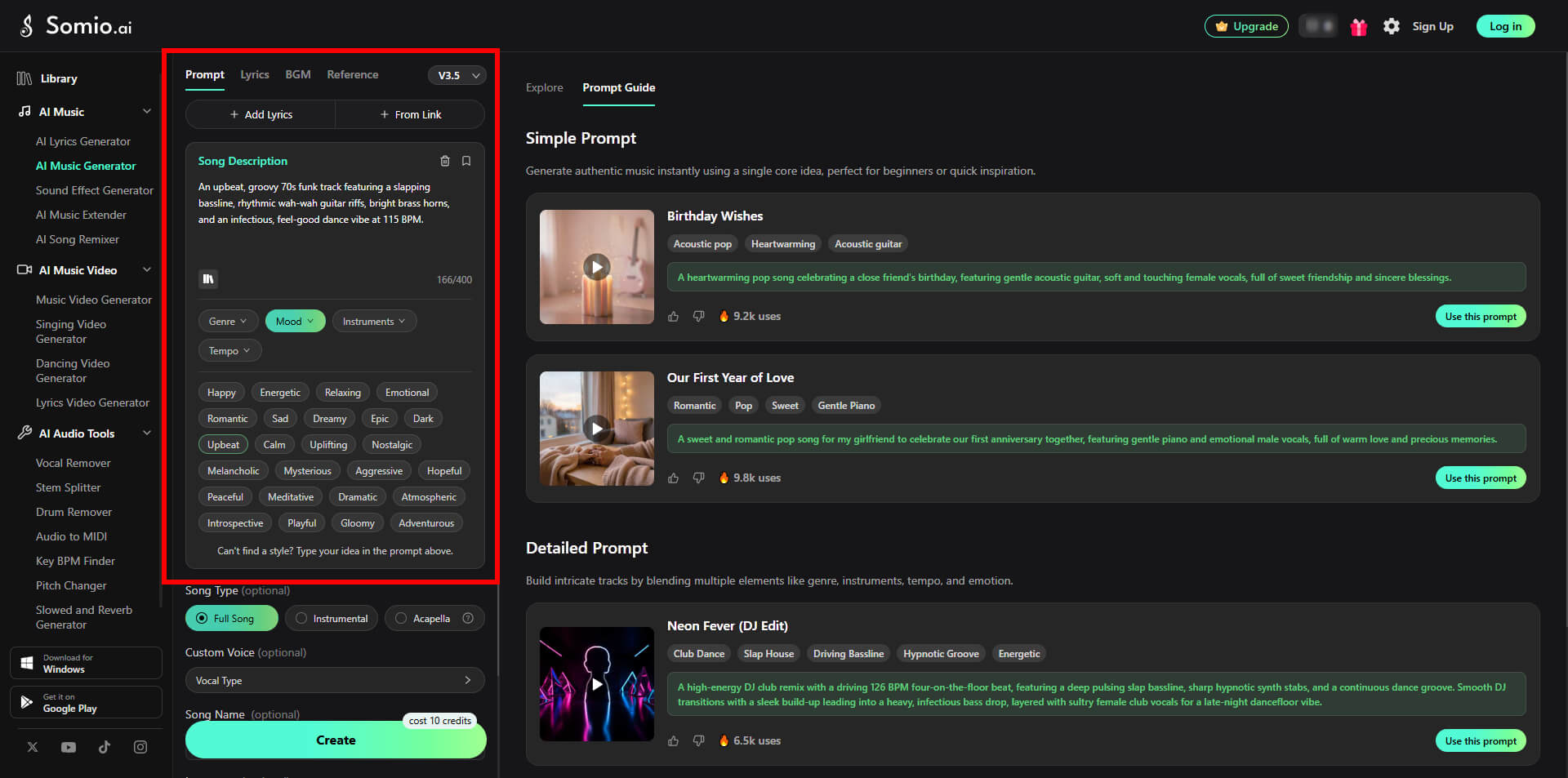1568x778 pixels.
Task: Open the Vocal Type selector
Action: pyautogui.click(x=335, y=680)
